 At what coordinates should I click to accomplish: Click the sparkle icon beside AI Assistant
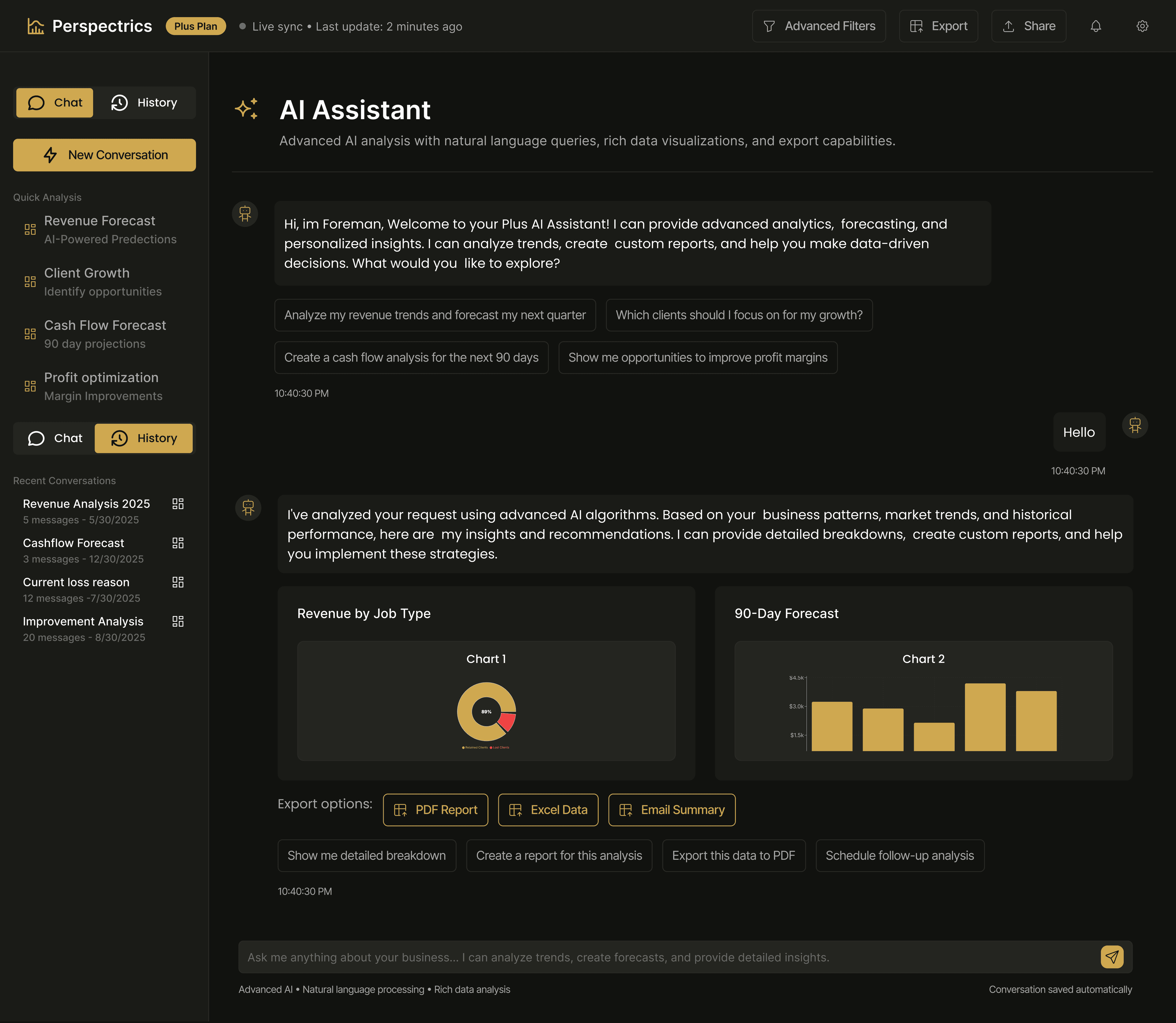point(247,108)
